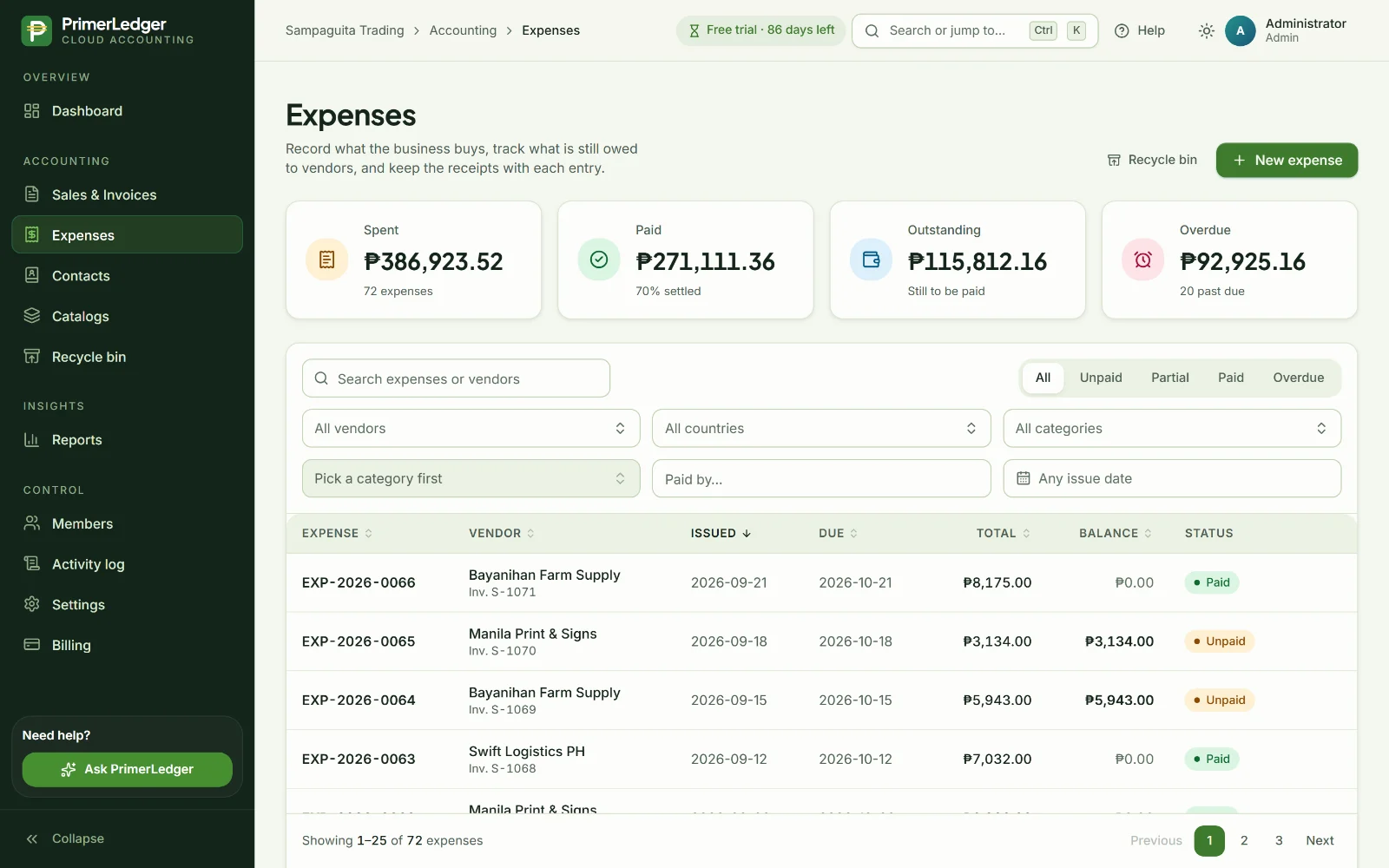Filter expenses by the Unpaid tab
Viewport: 1389px width, 868px height.
pyautogui.click(x=1101, y=378)
